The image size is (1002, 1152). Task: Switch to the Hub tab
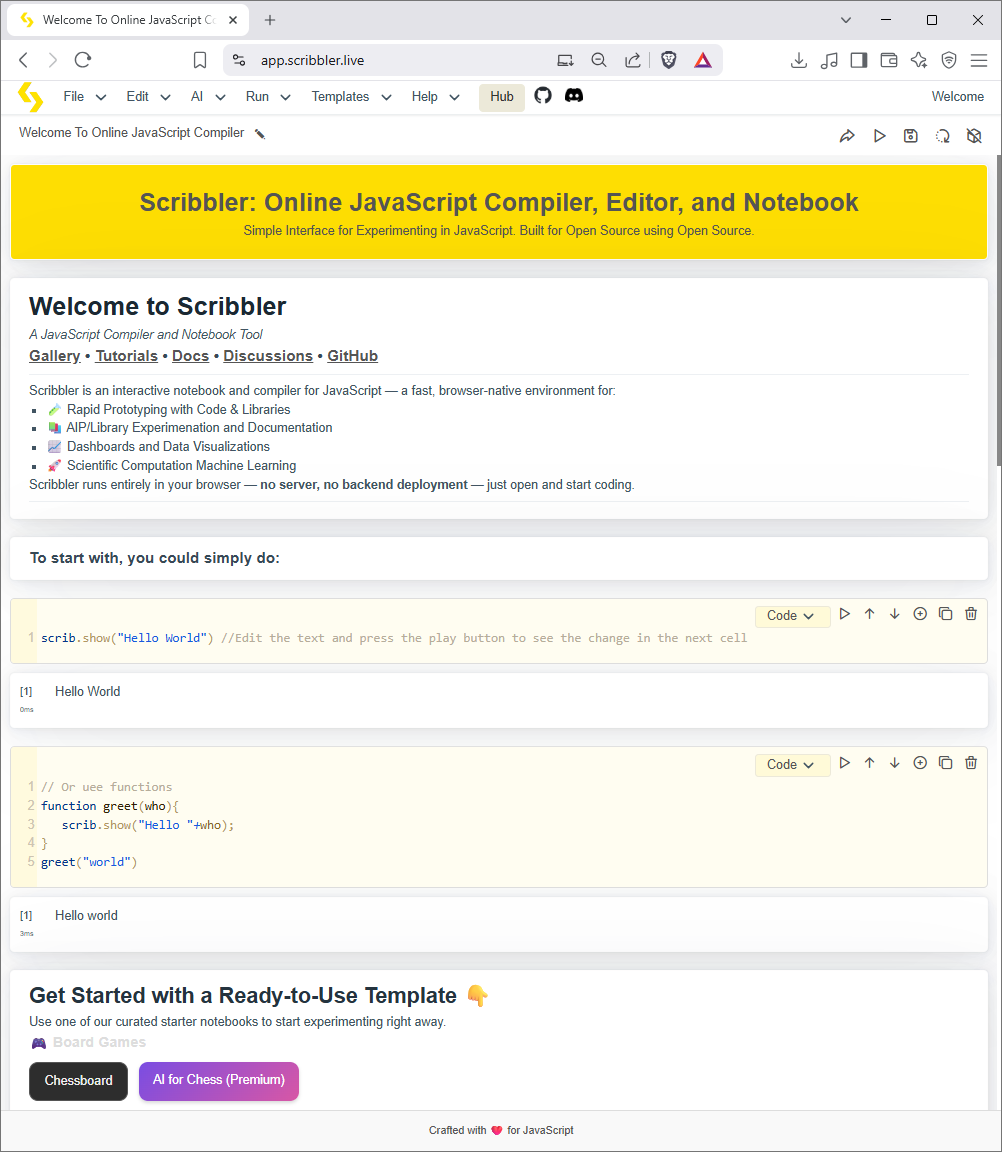[501, 96]
